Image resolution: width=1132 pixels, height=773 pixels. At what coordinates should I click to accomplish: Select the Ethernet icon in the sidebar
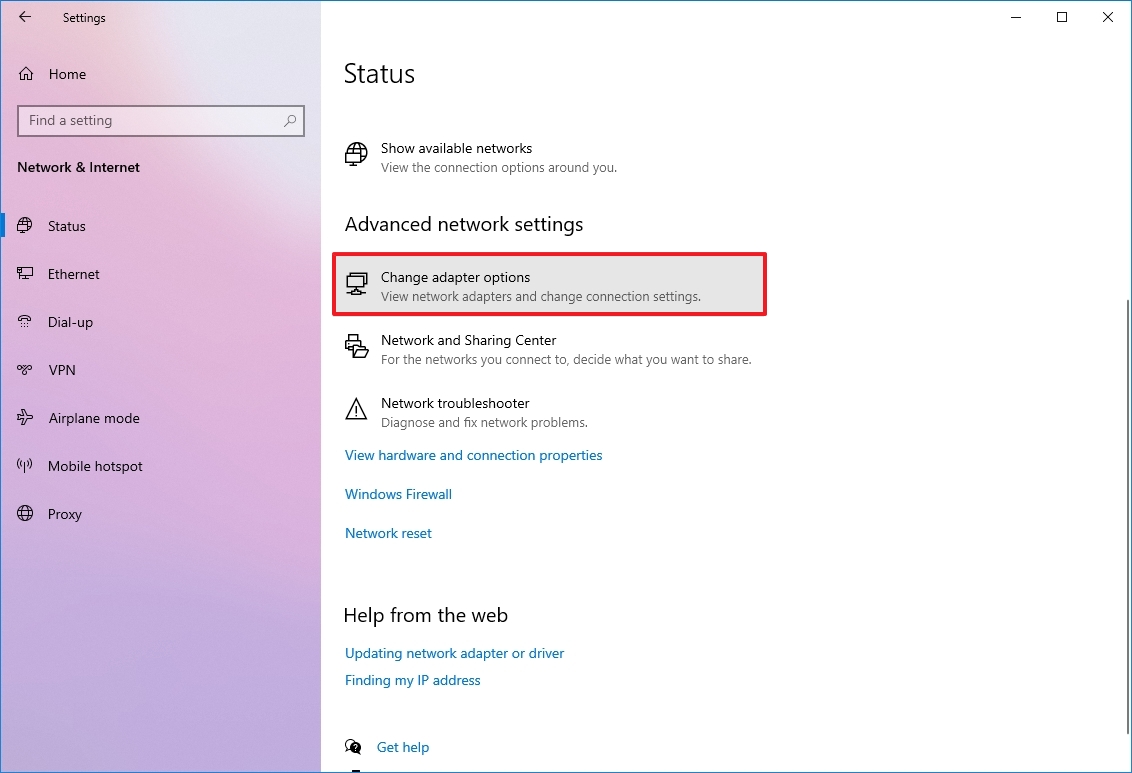(23, 274)
